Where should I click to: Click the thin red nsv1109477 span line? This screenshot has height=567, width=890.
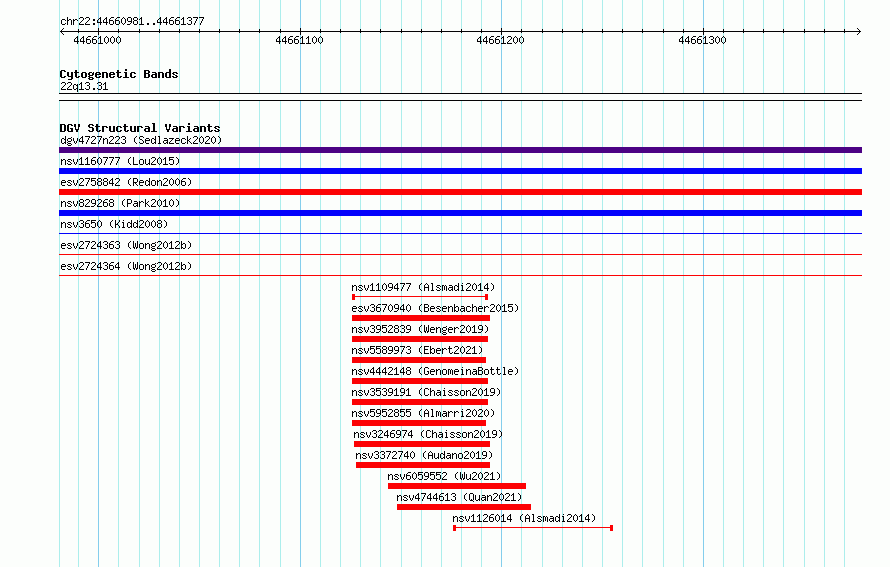(x=420, y=297)
